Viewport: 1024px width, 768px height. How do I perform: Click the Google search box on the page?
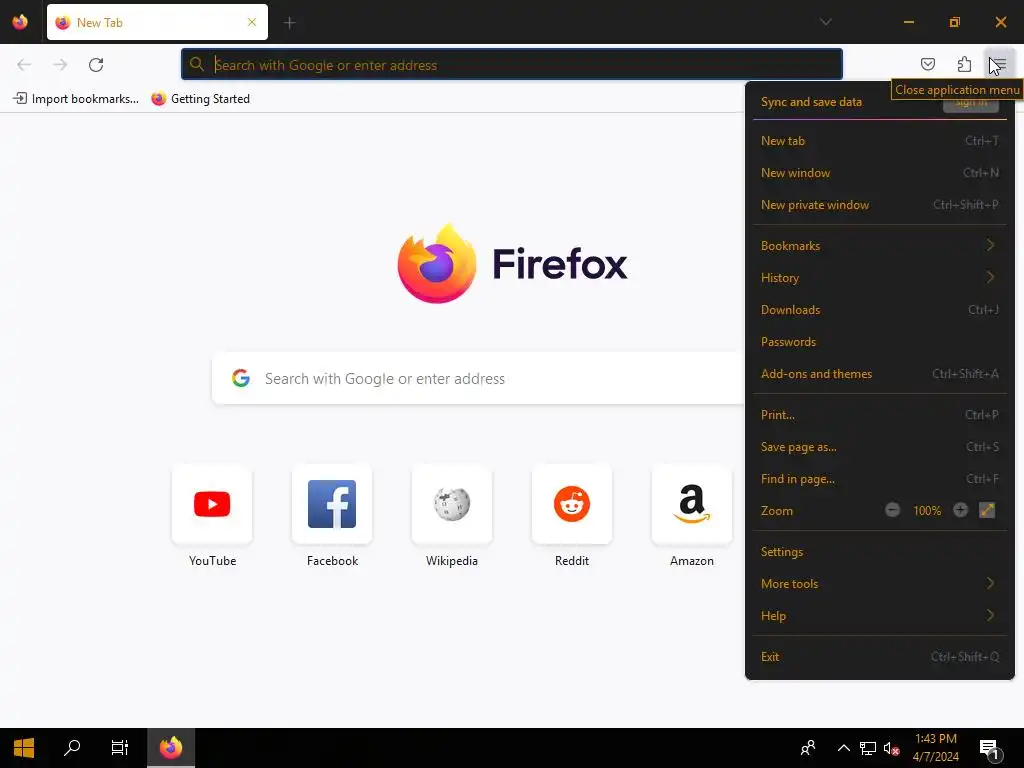(478, 378)
